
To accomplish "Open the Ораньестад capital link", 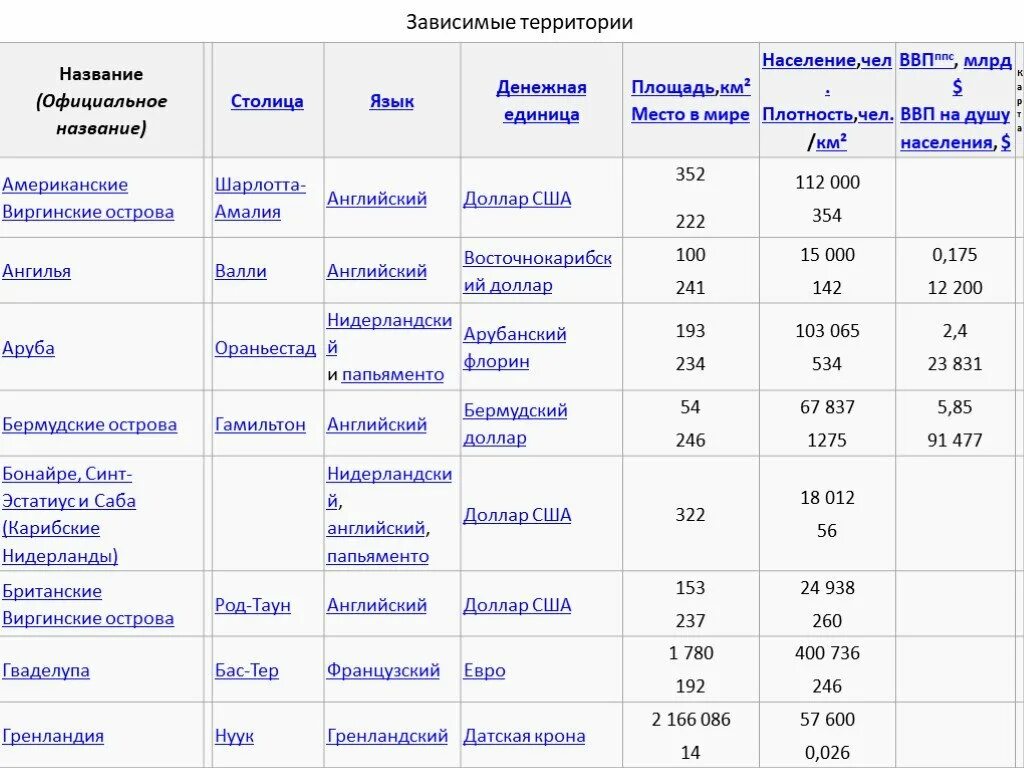I will click(265, 347).
